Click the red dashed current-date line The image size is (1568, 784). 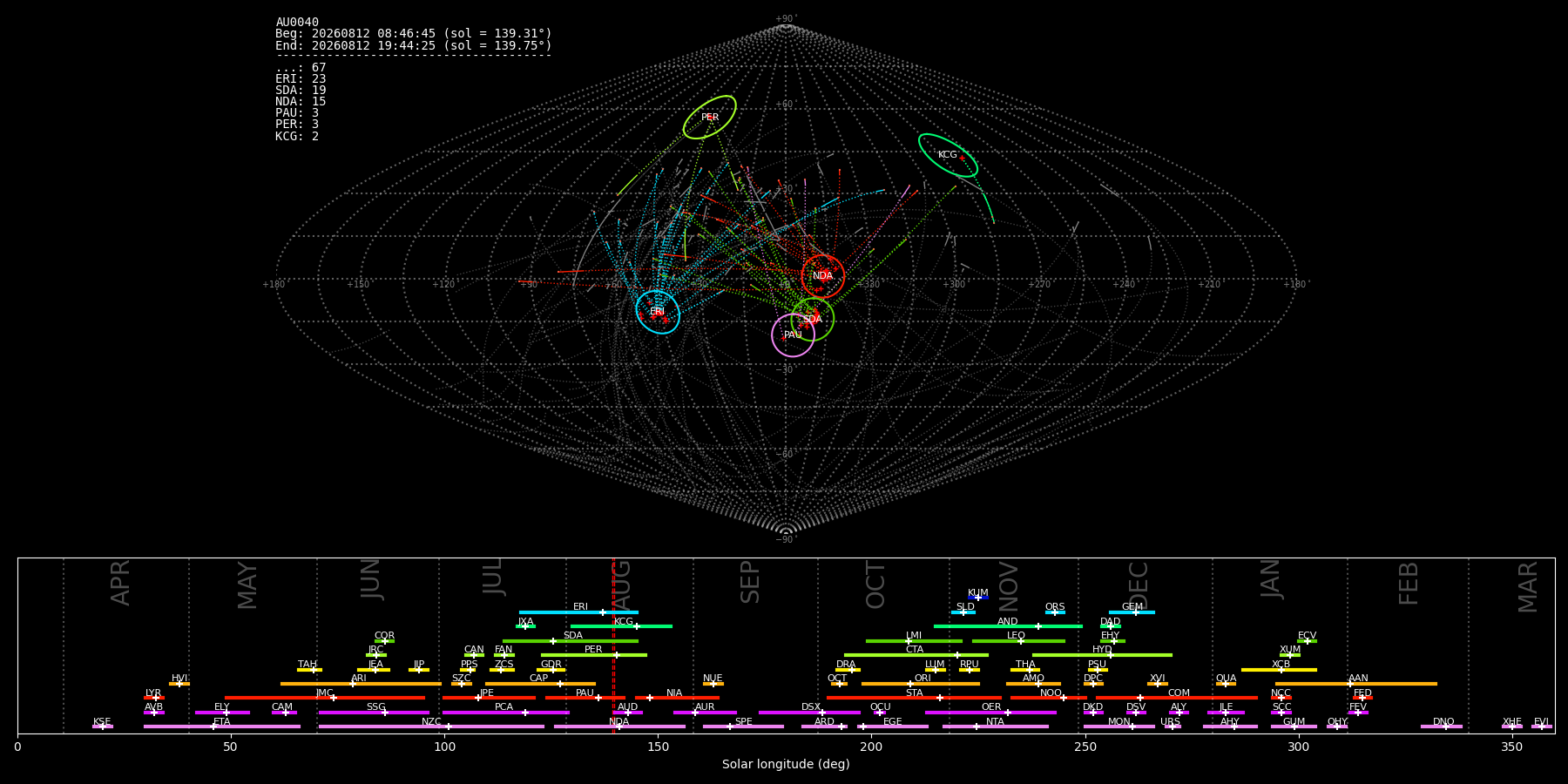tap(613, 645)
